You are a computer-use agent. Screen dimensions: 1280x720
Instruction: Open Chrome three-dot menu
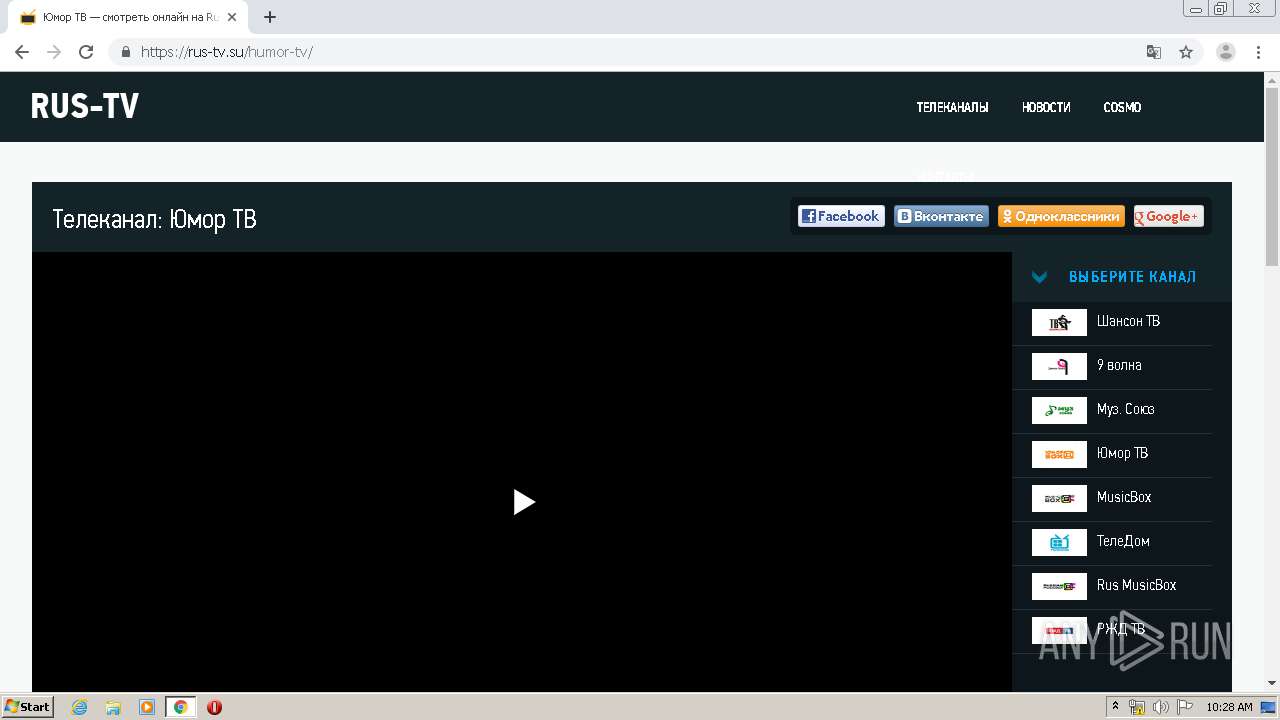1258,52
